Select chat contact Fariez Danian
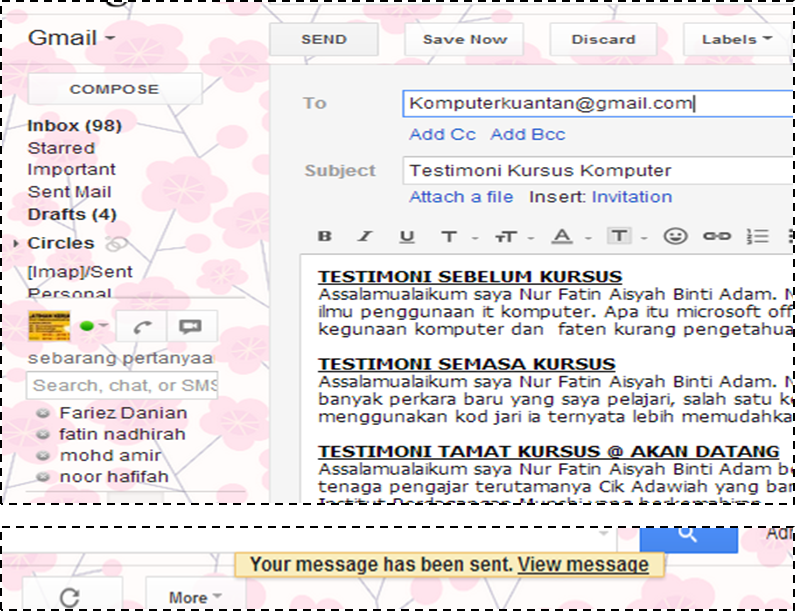Viewport: 795px width, 611px height. pyautogui.click(x=123, y=413)
